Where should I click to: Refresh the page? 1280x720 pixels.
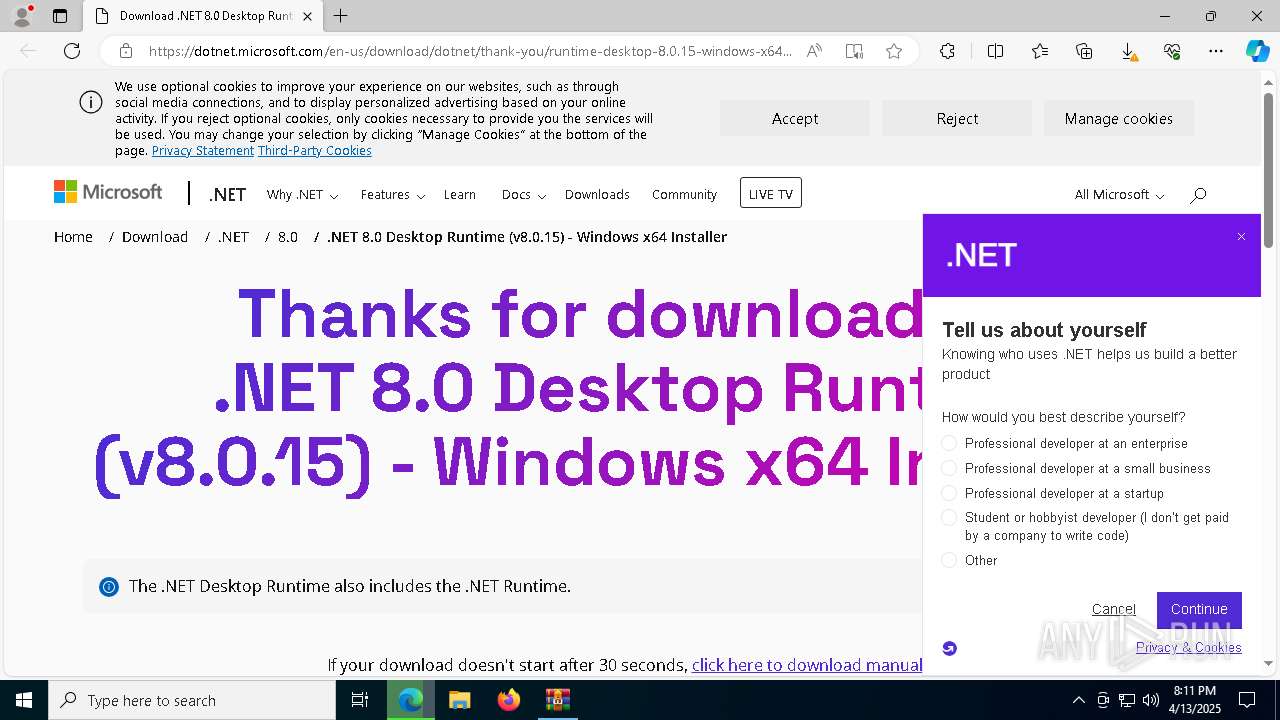(72, 51)
